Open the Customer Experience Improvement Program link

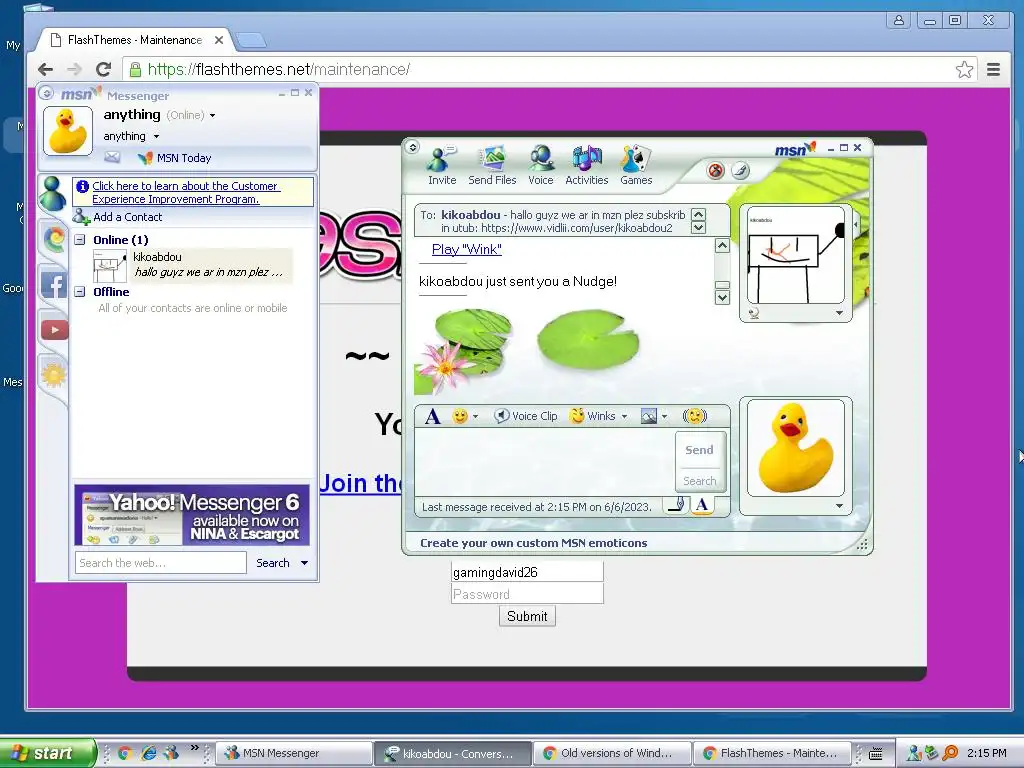pos(186,193)
